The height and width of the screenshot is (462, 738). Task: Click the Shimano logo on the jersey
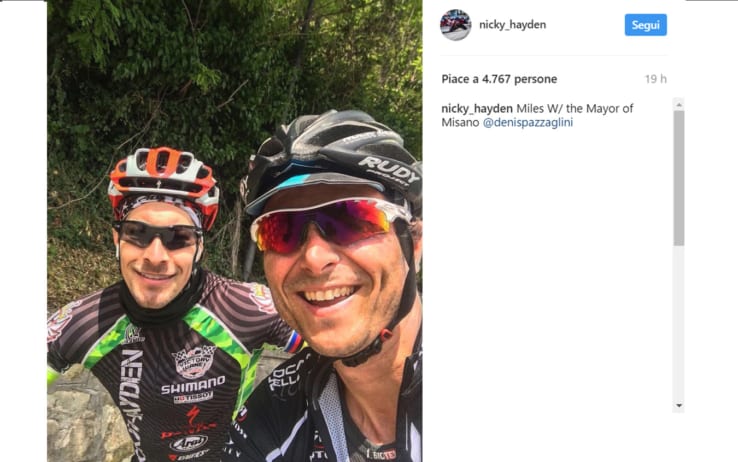click(193, 385)
